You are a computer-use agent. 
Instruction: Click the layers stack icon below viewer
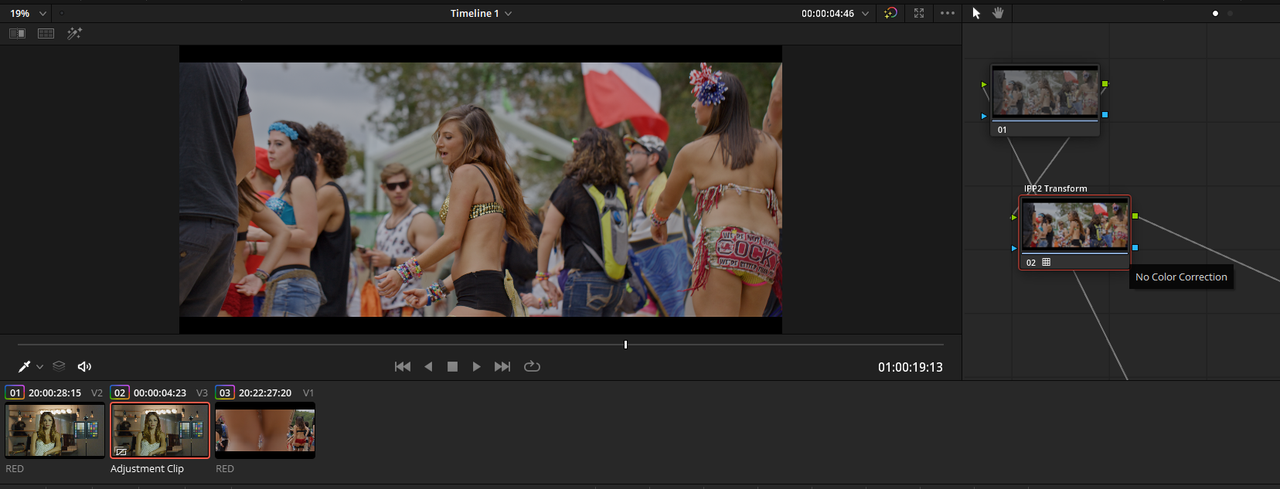(x=59, y=367)
